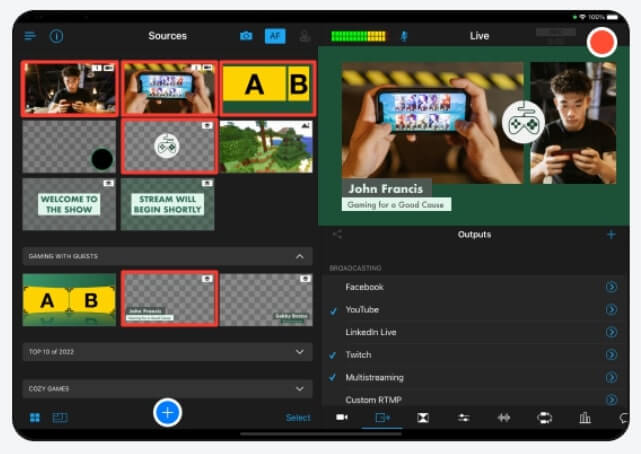Enable the Facebook output
641x454 pixels.
pos(474,287)
